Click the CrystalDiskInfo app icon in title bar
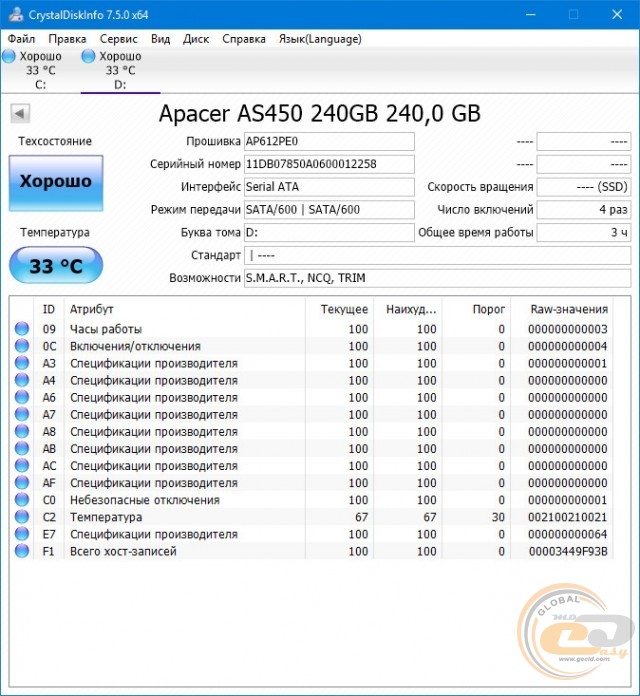This screenshot has height=696, width=640. (x=16, y=14)
